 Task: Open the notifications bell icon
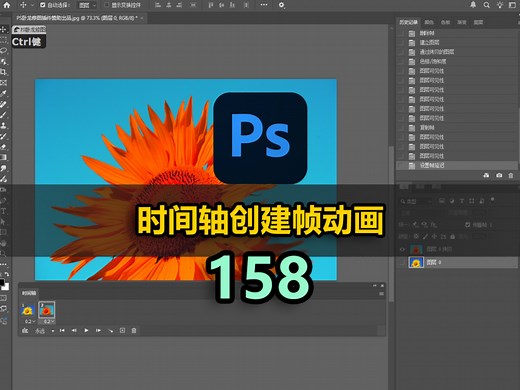point(473,5)
